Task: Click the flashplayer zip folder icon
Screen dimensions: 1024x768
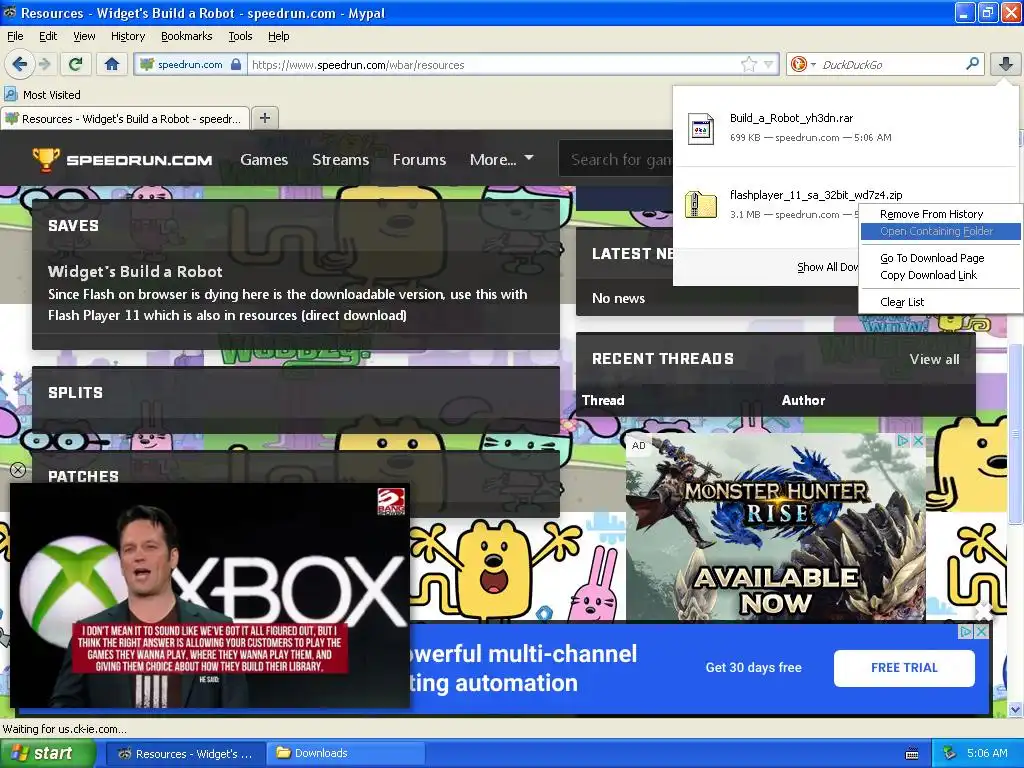Action: [701, 204]
